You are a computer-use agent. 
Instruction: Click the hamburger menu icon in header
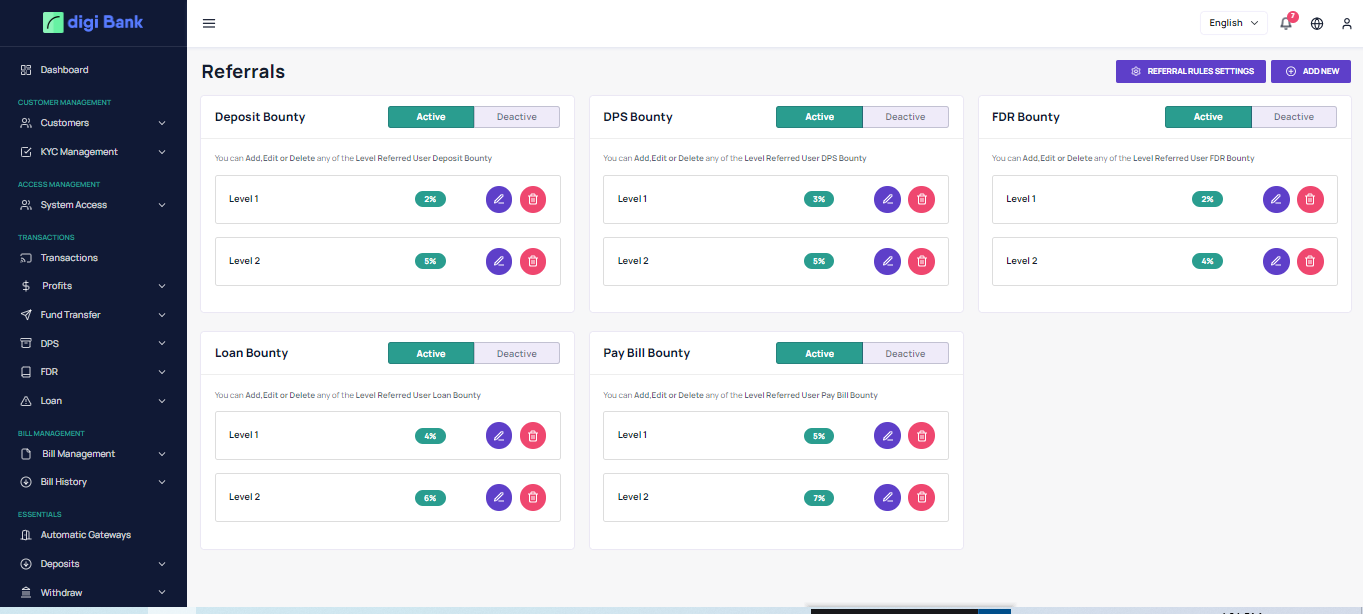click(209, 23)
